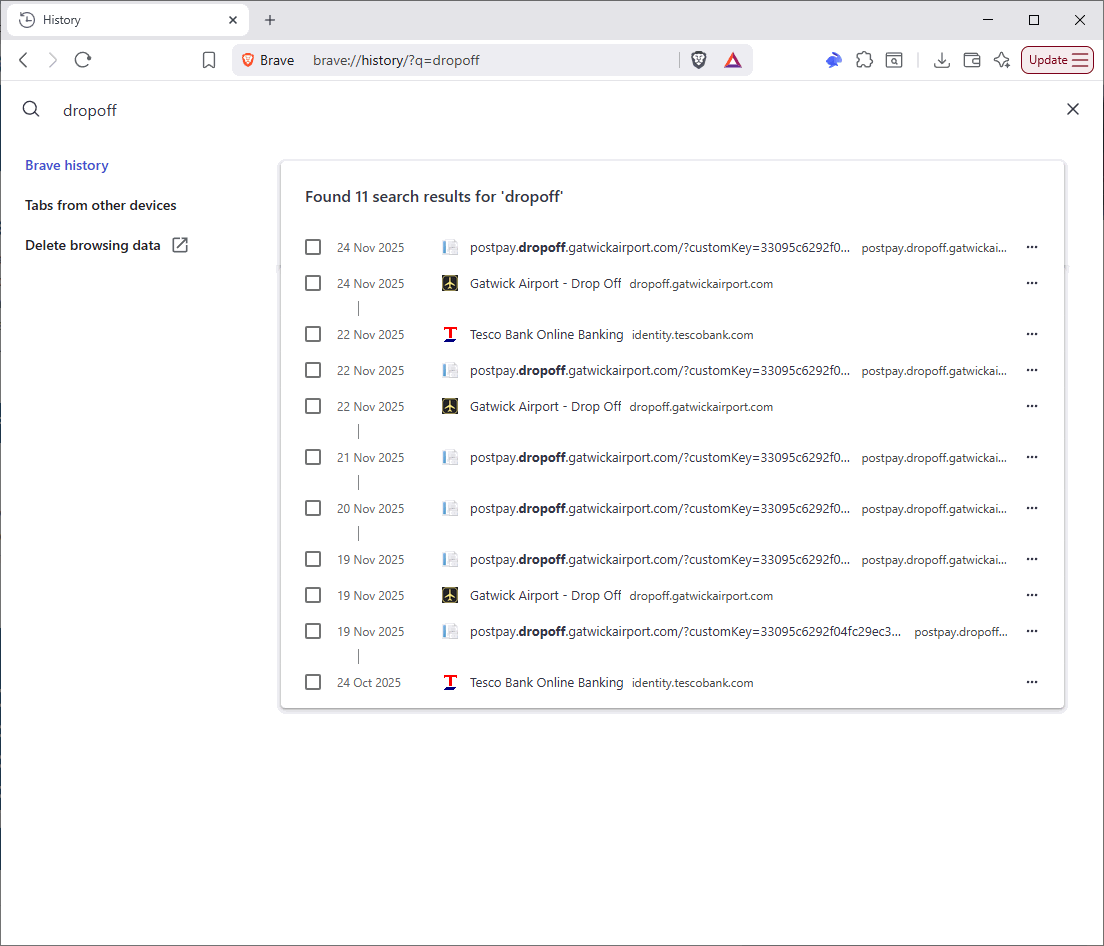Open the Extensions puzzle piece icon
Viewport: 1104px width, 946px height.
[x=864, y=60]
